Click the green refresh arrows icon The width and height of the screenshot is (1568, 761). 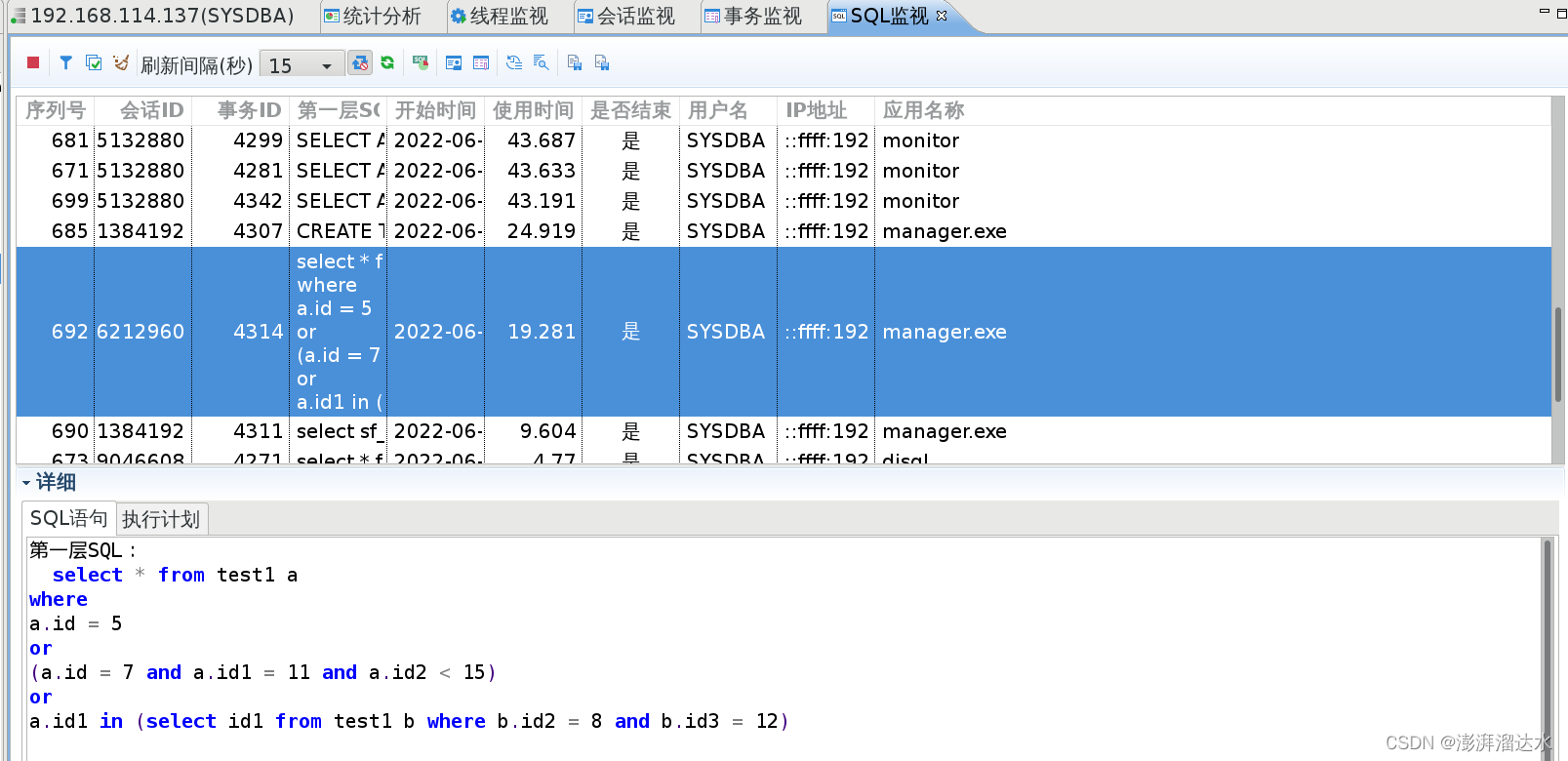387,63
